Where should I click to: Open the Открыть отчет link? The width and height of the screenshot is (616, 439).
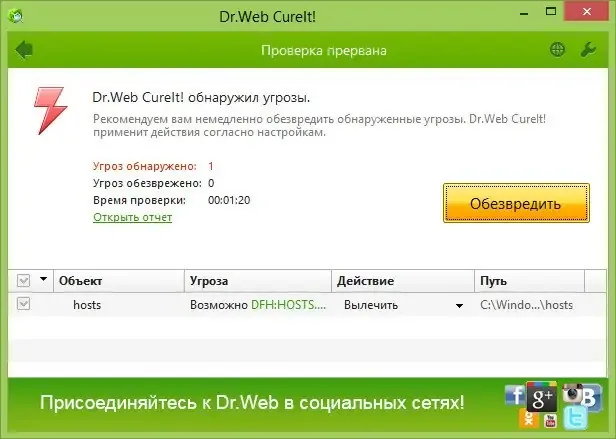pyautogui.click(x=132, y=217)
